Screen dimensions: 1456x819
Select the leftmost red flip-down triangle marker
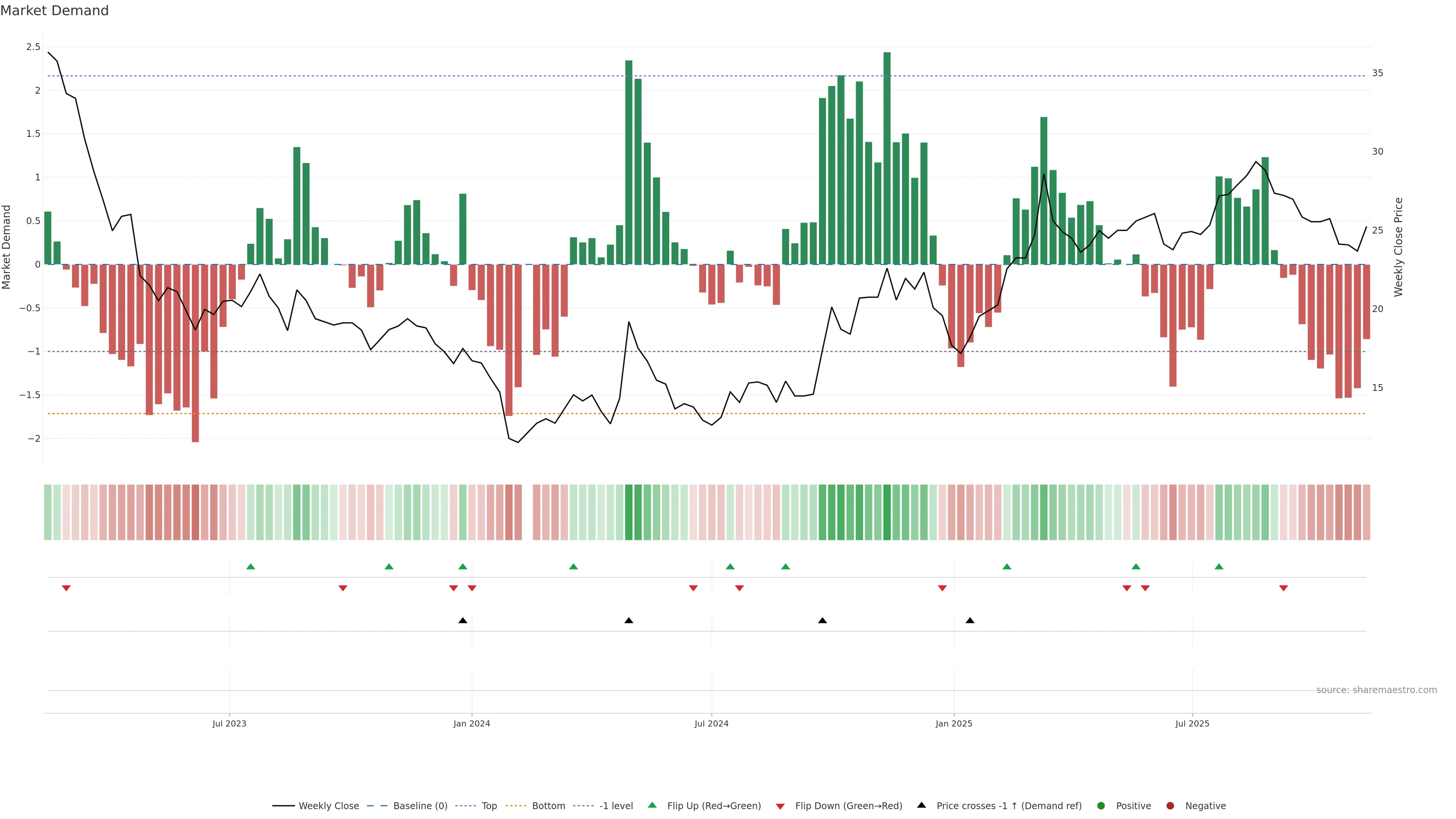(66, 588)
